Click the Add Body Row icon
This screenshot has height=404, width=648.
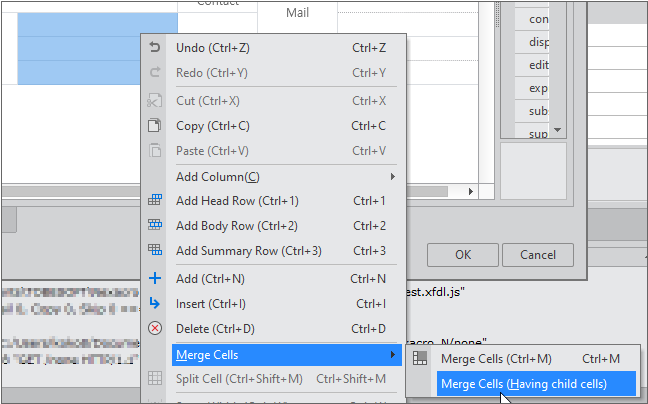[x=154, y=225]
